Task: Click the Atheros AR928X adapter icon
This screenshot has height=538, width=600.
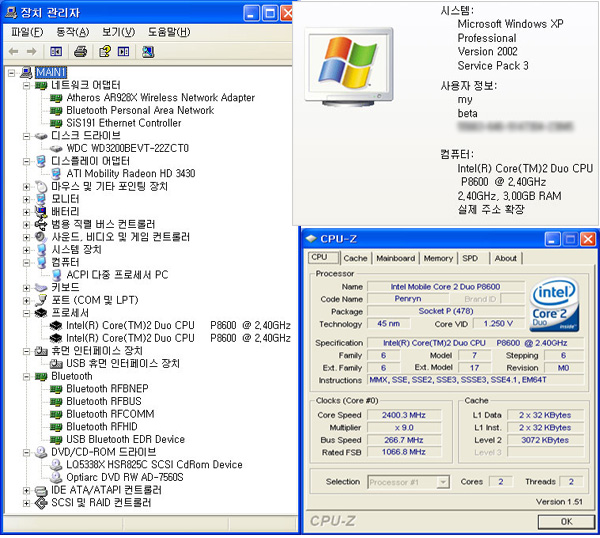Action: pyautogui.click(x=56, y=98)
